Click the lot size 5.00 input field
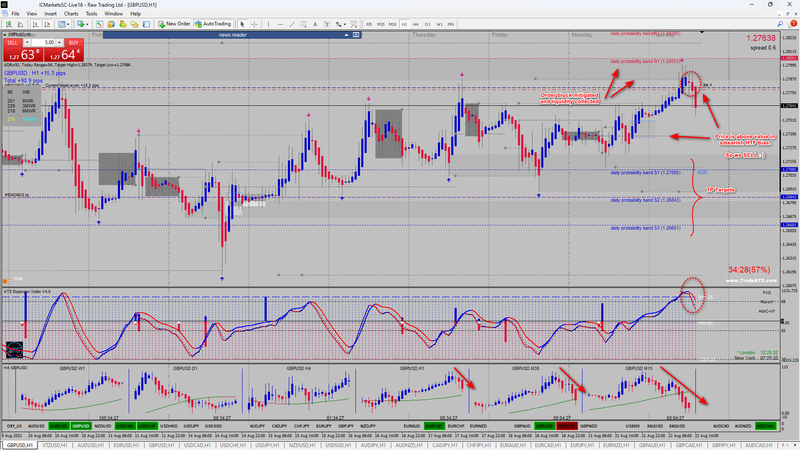Screen dimensions: 800x450 coord(47,43)
